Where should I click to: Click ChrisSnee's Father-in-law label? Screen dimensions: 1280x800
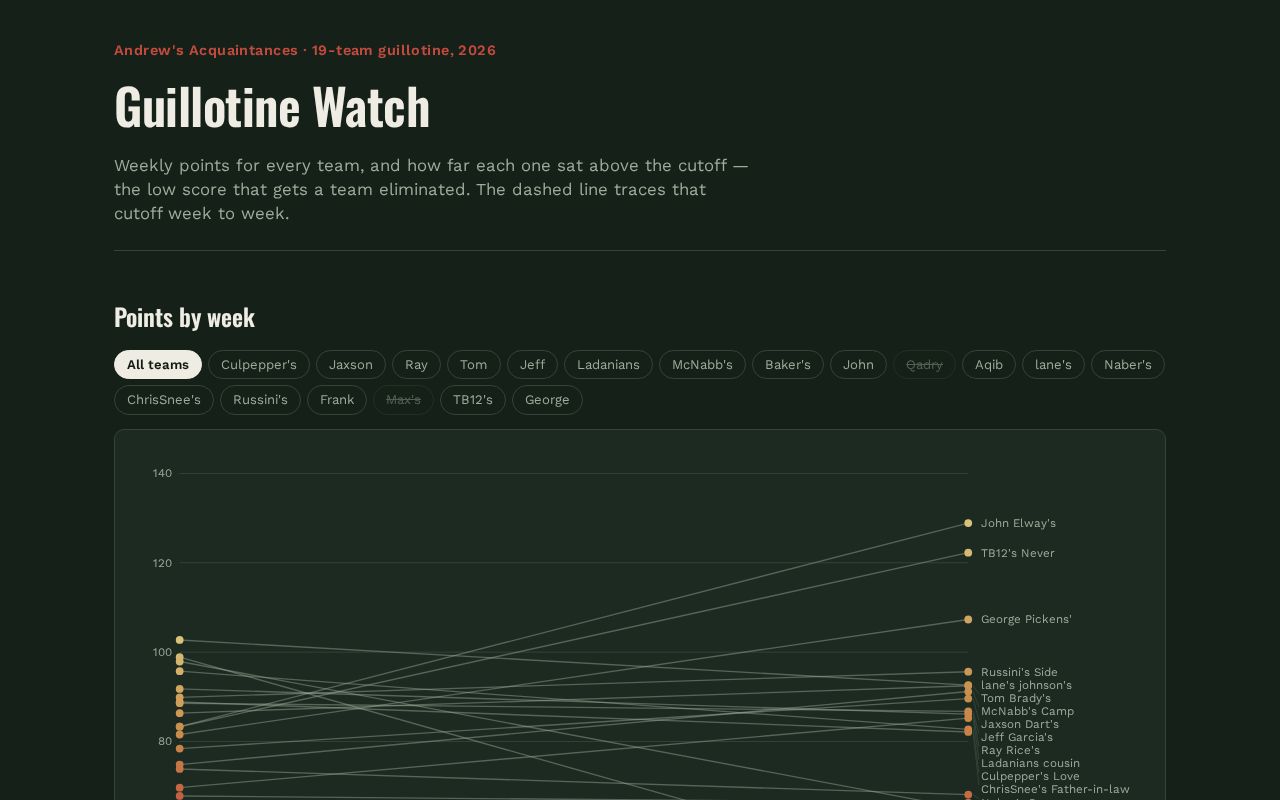point(1055,789)
